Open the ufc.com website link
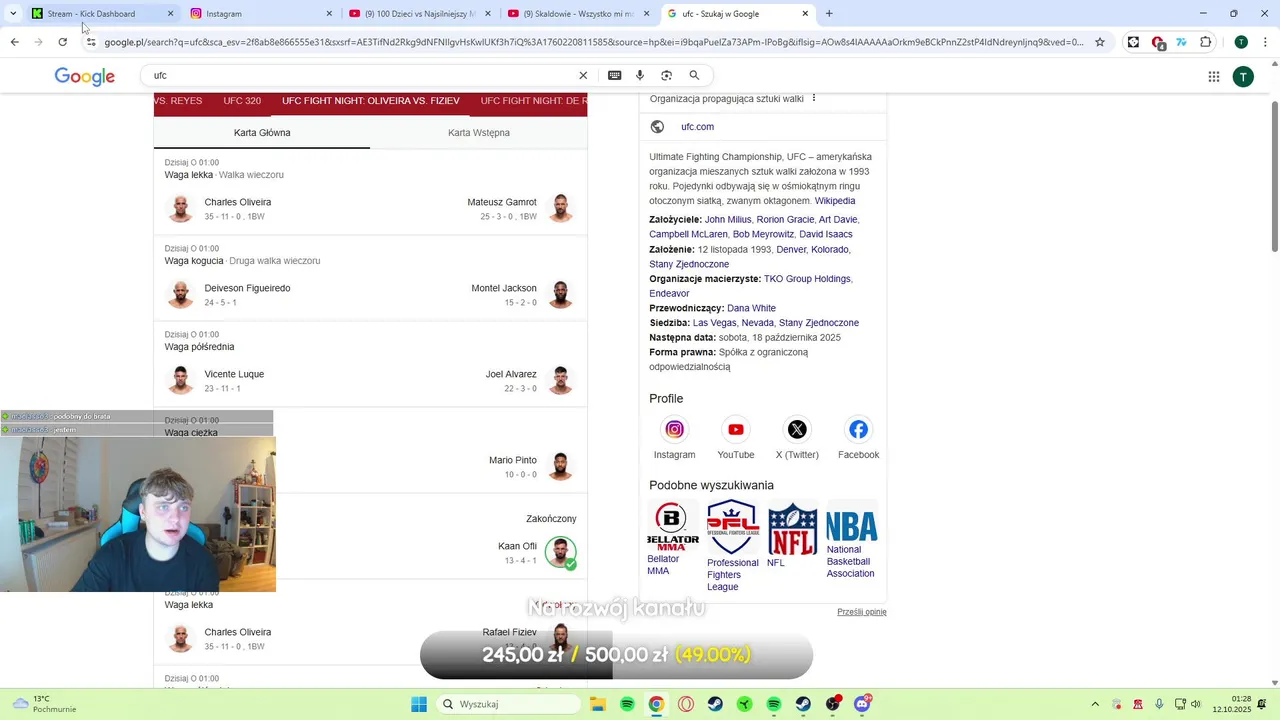This screenshot has height=720, width=1280. click(x=697, y=127)
